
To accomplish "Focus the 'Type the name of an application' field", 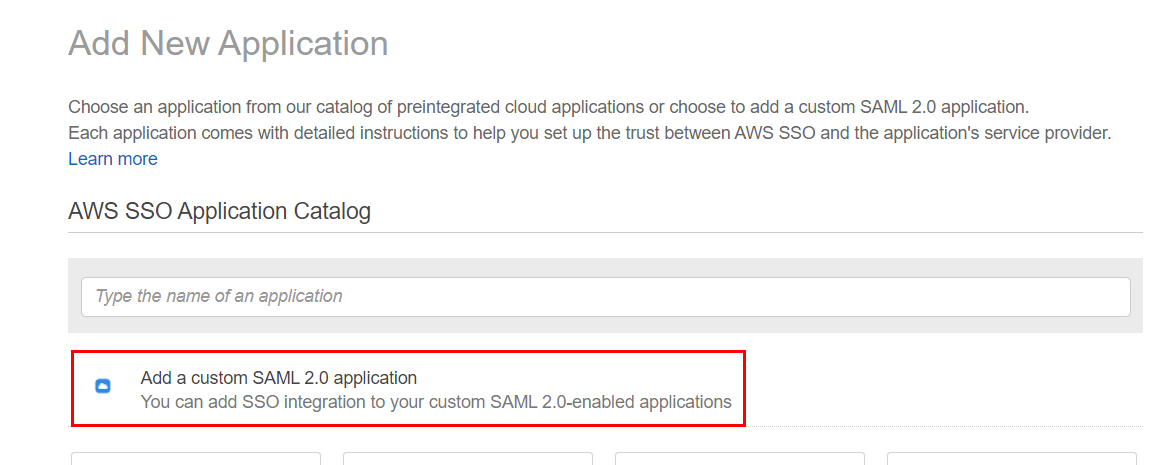I will point(605,296).
